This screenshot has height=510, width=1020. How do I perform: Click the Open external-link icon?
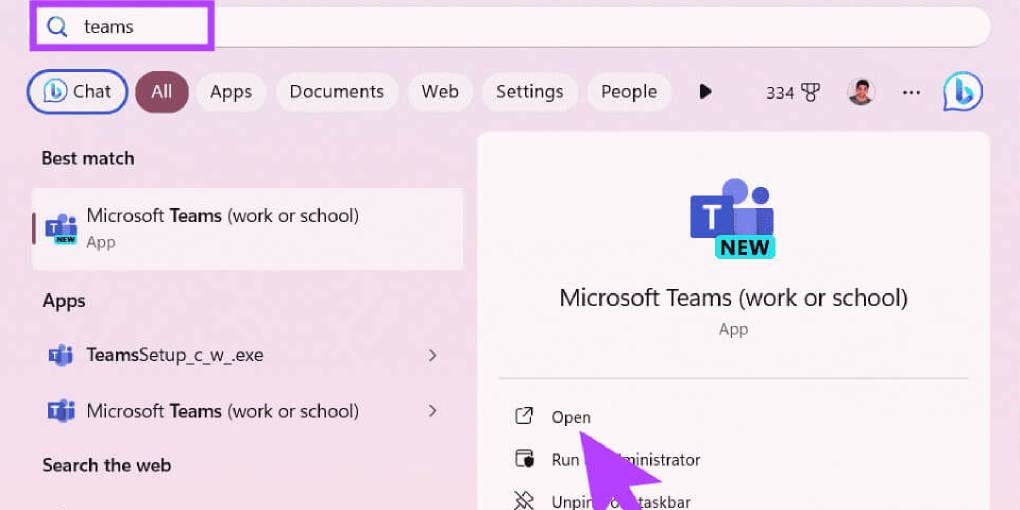click(524, 416)
